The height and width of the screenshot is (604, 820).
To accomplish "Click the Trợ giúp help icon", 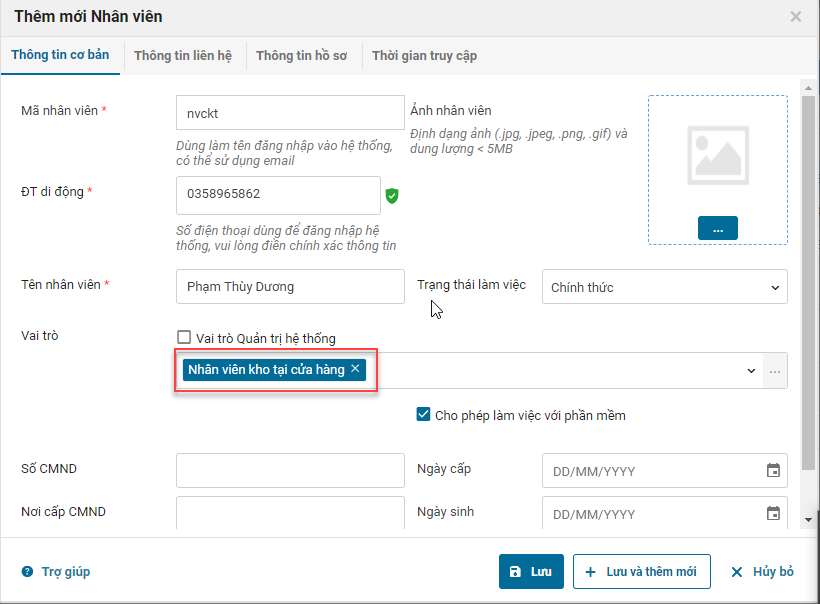I will coord(28,572).
